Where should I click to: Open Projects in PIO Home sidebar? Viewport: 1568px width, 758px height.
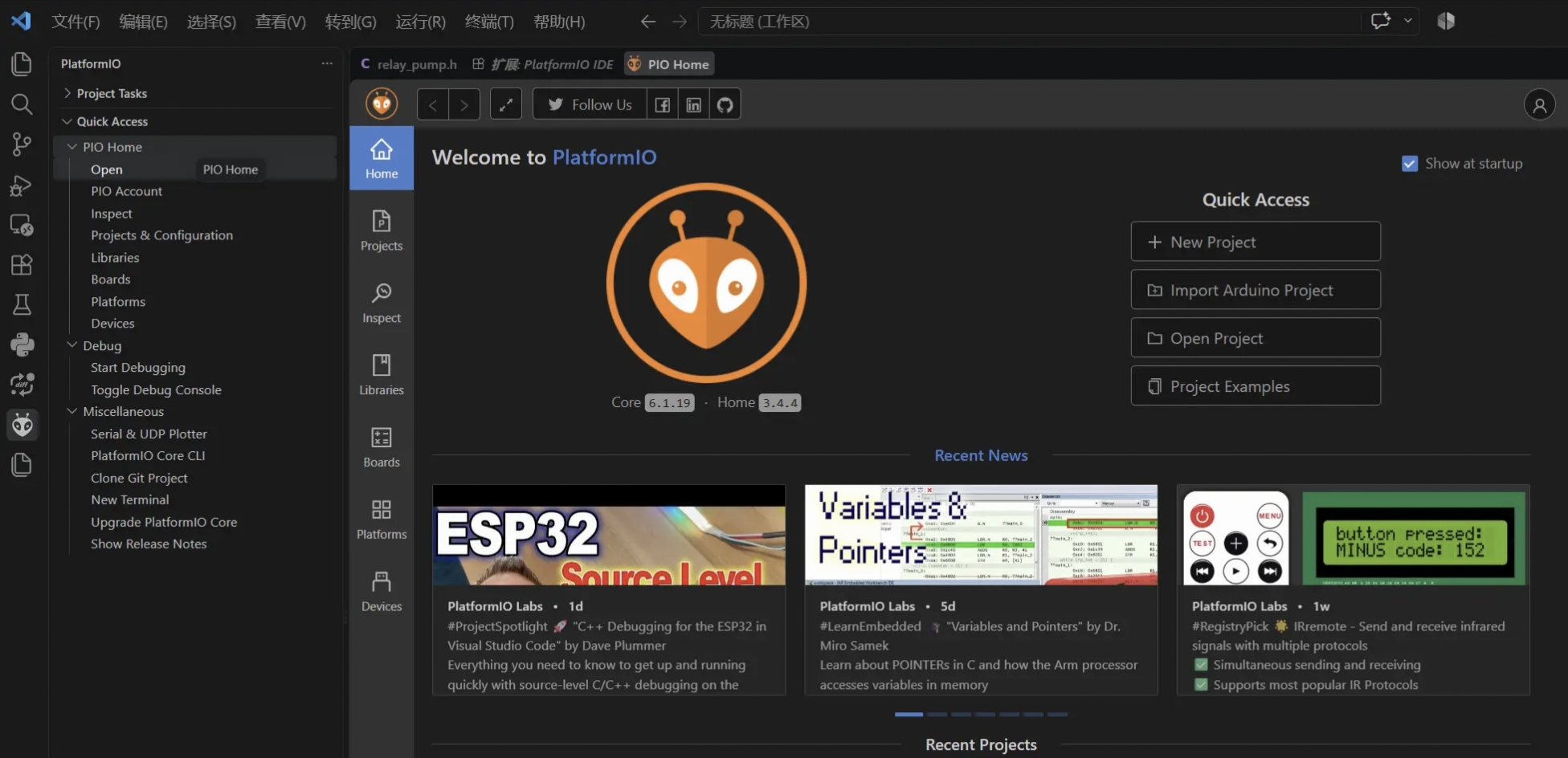coord(382,230)
